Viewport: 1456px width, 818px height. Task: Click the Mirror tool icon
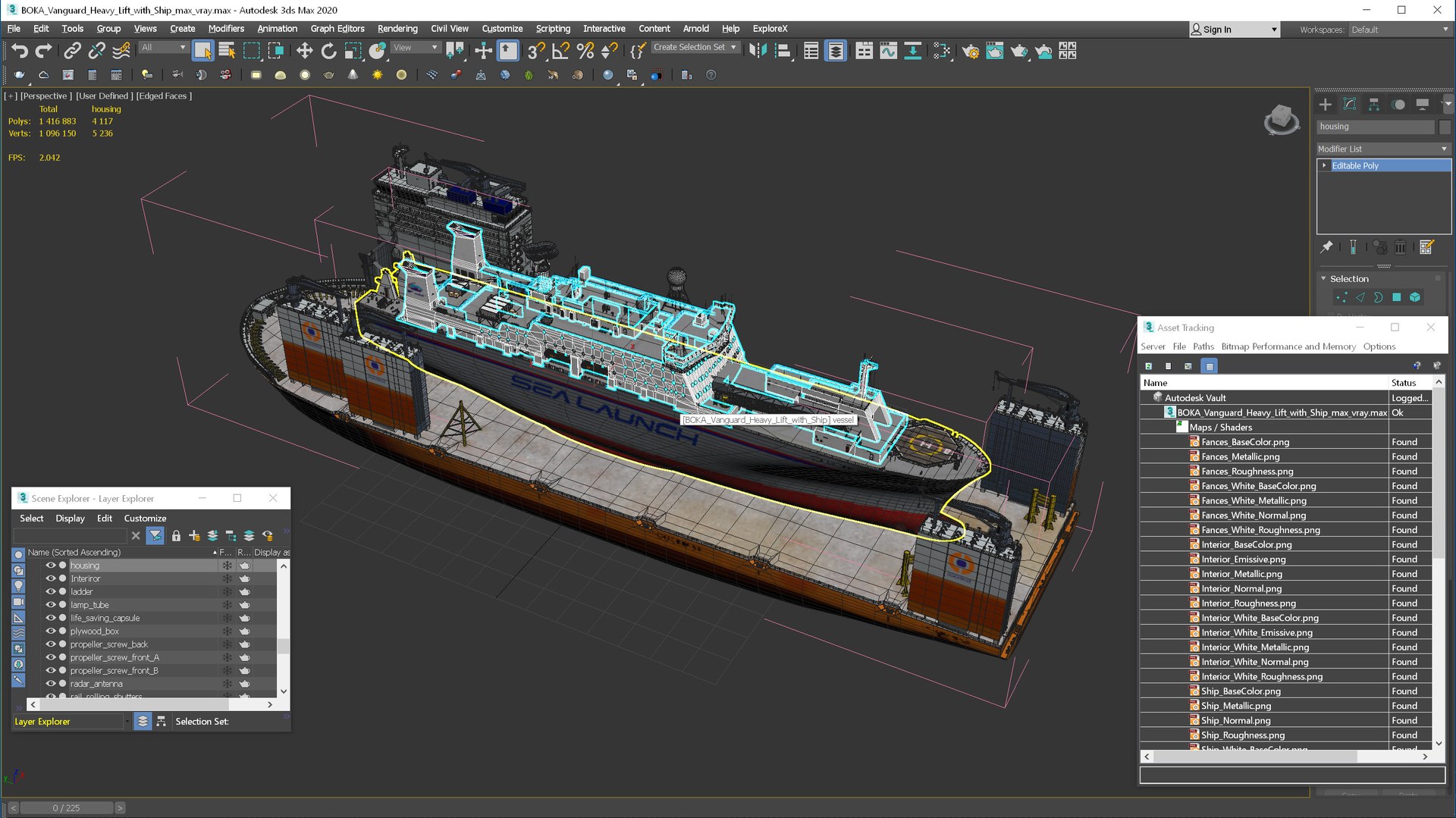tap(758, 51)
